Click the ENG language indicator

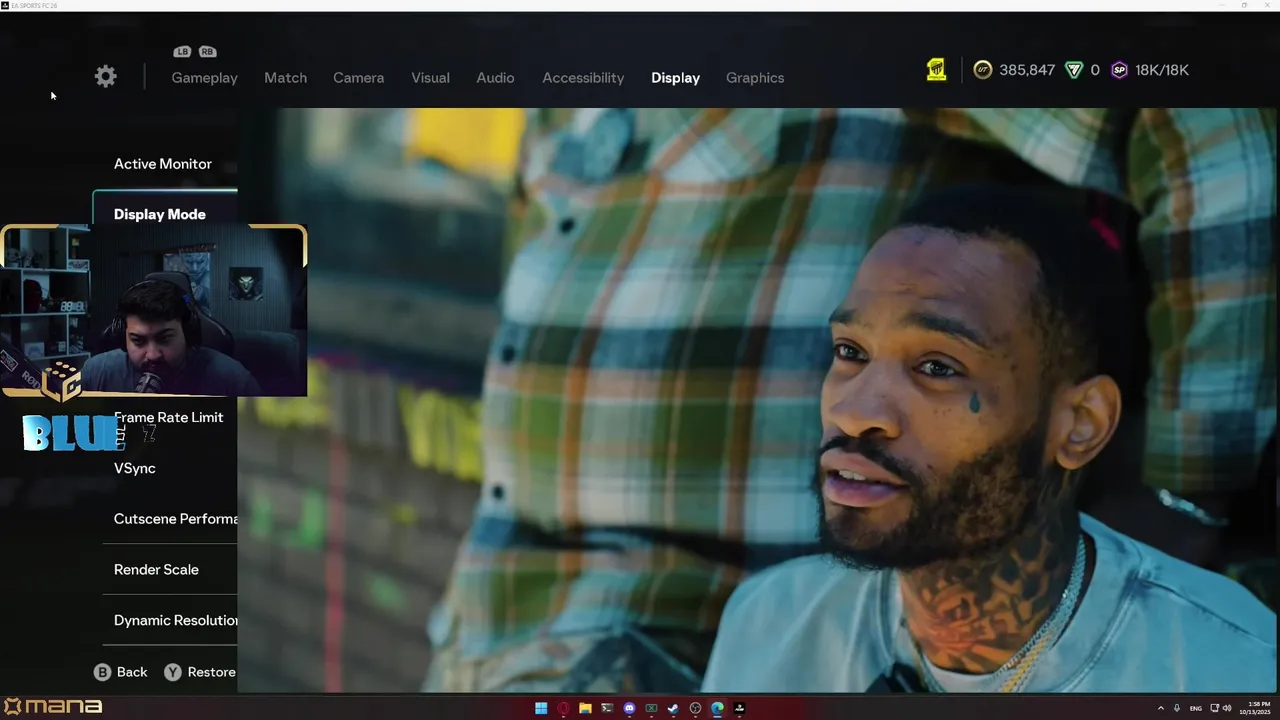coord(1195,708)
